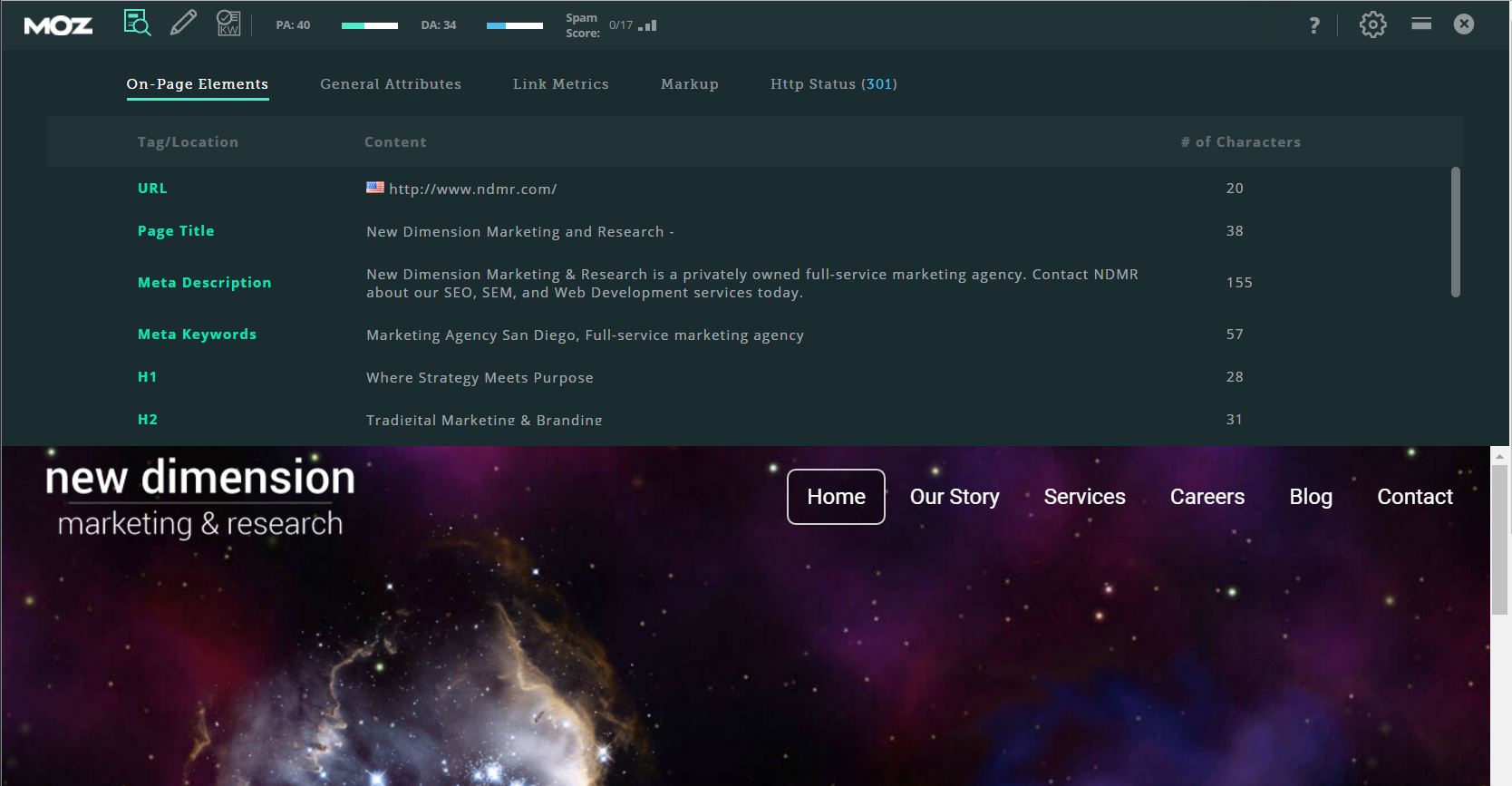Viewport: 1512px width, 786px height.
Task: Open the Blog page link
Action: tap(1311, 497)
